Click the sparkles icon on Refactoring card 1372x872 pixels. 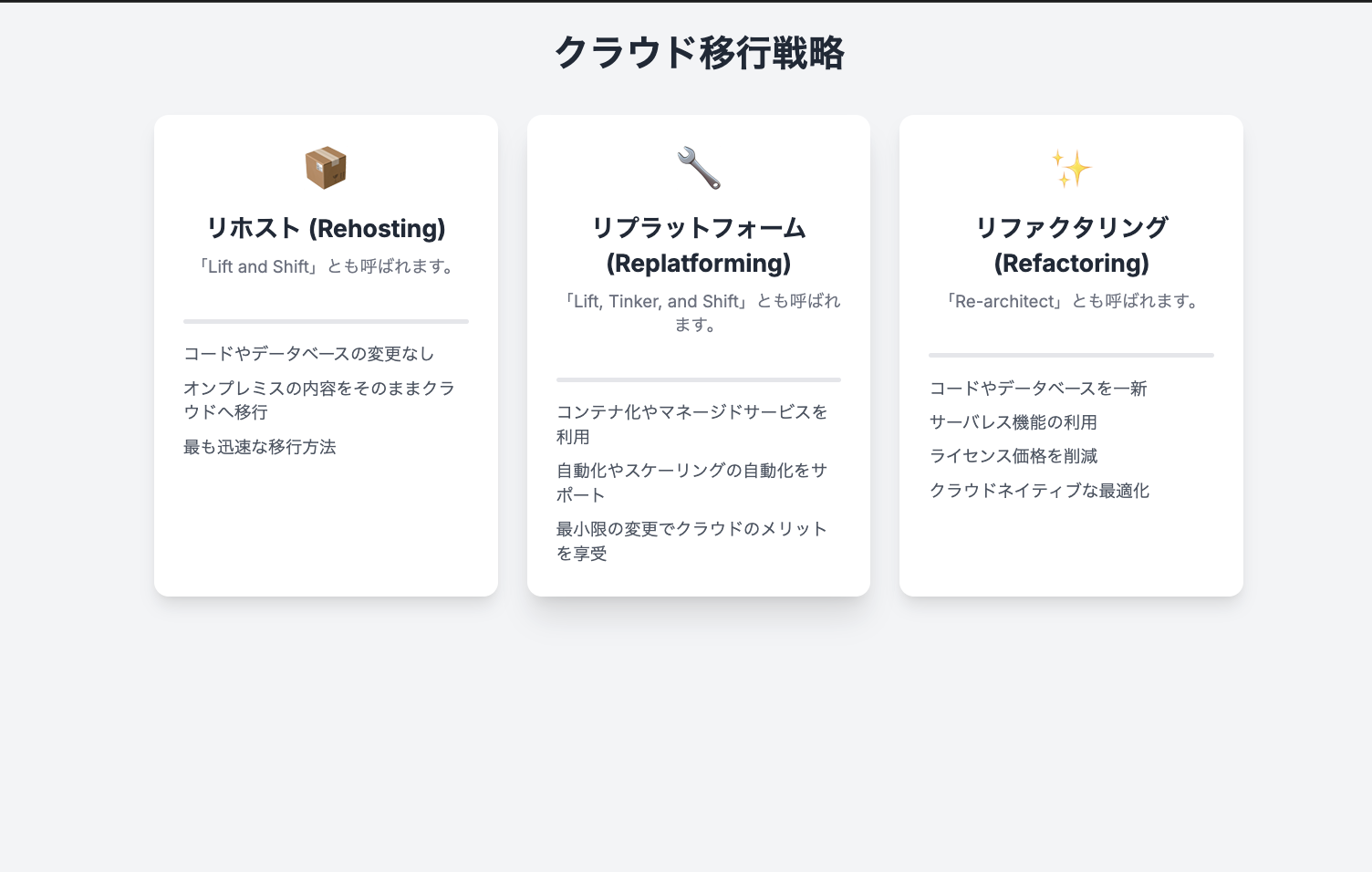[1071, 168]
